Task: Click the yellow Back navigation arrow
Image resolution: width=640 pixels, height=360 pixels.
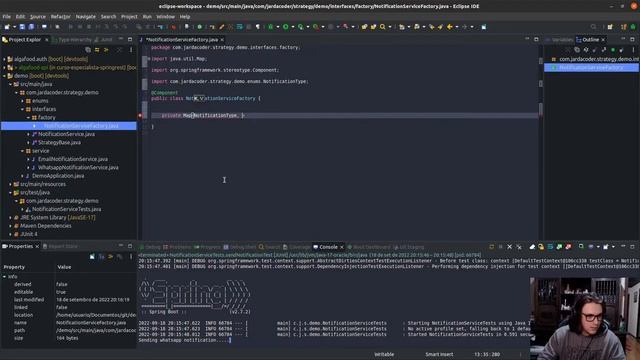Action: 449,27
